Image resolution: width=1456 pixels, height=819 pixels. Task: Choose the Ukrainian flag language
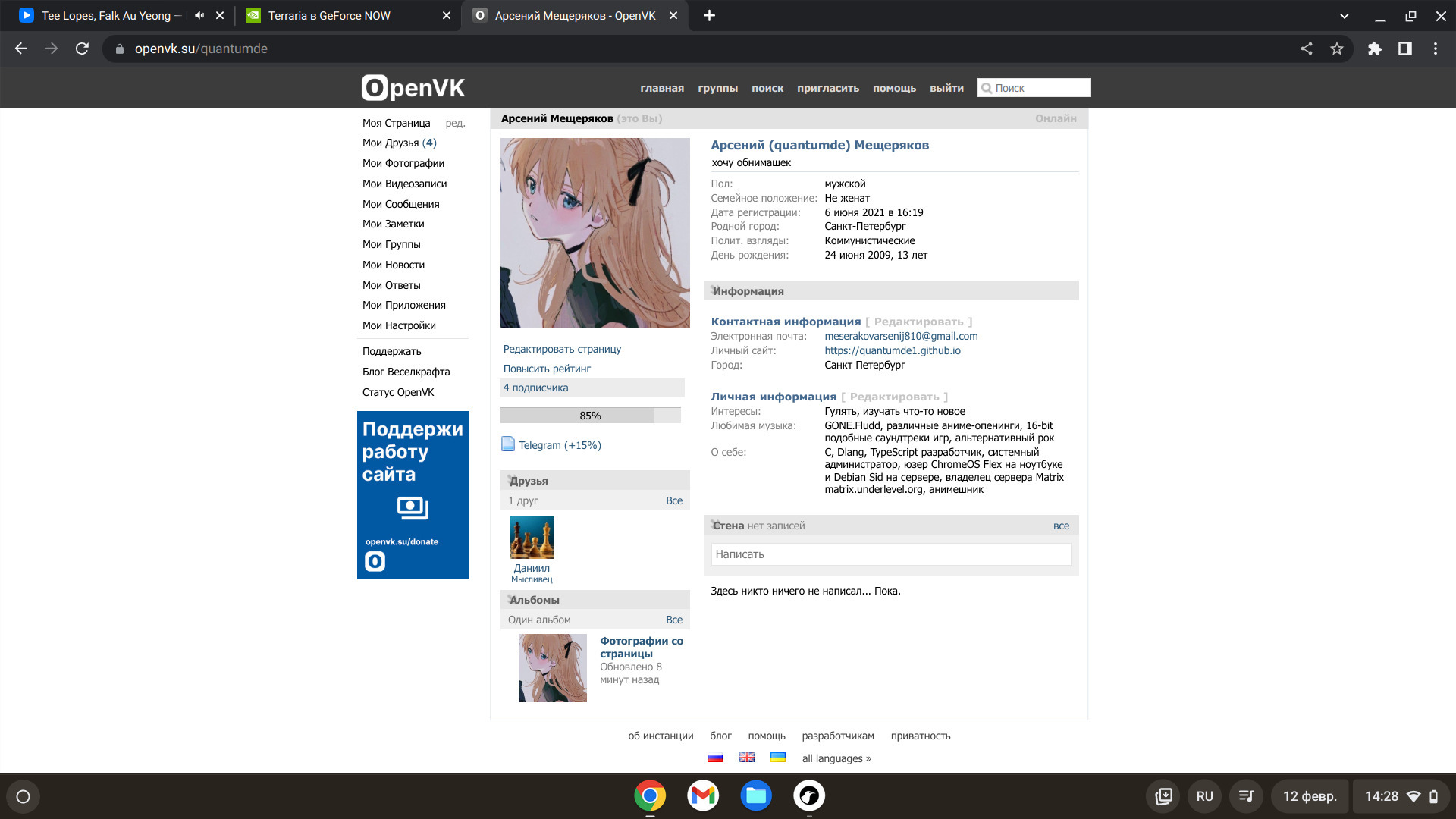(778, 758)
